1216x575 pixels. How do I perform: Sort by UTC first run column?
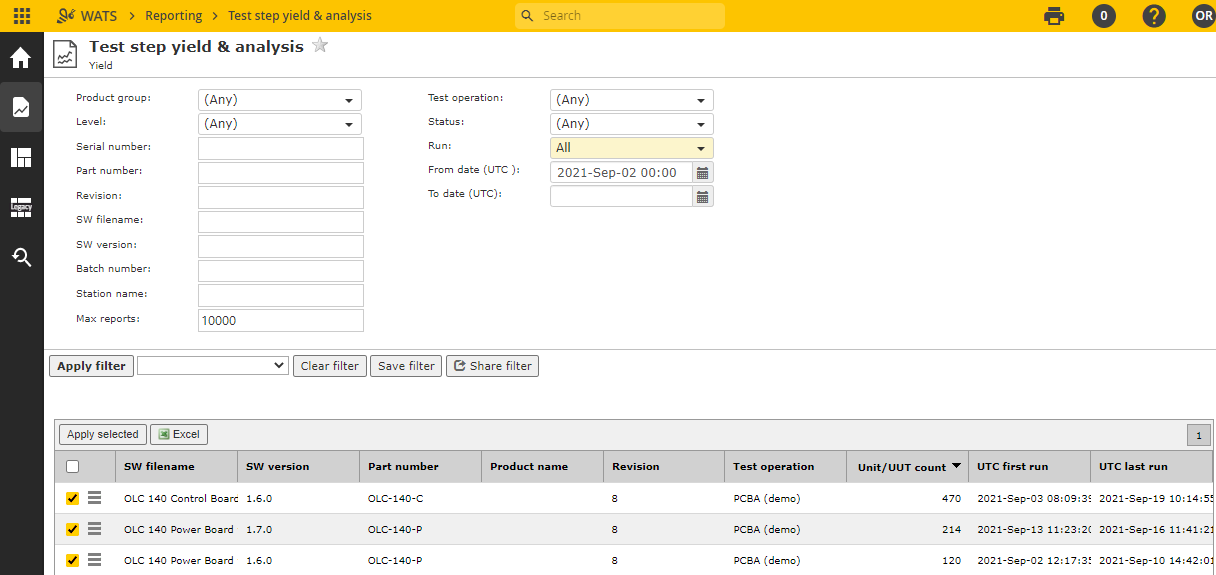point(1030,466)
